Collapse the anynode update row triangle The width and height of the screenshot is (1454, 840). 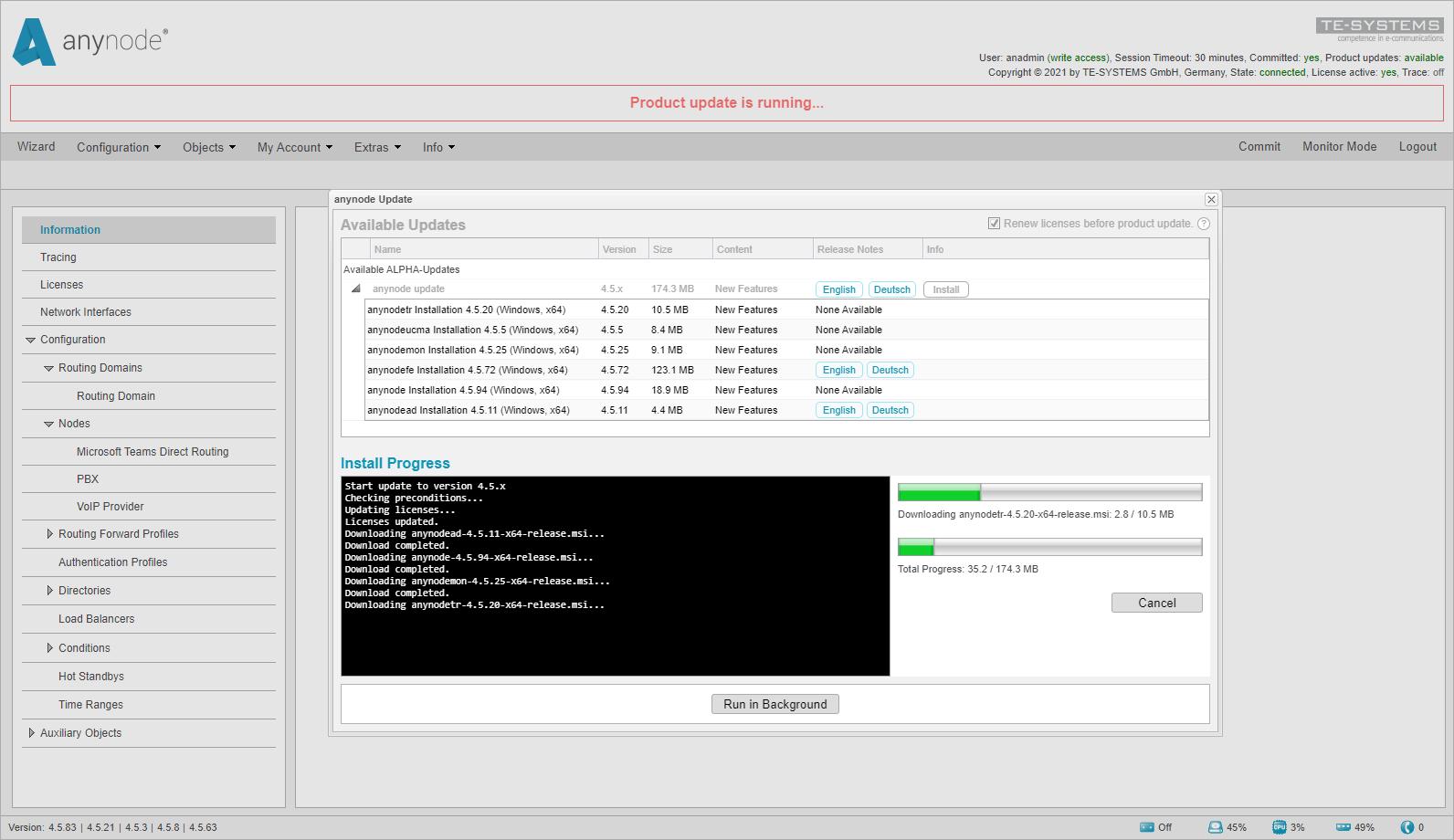click(x=356, y=289)
